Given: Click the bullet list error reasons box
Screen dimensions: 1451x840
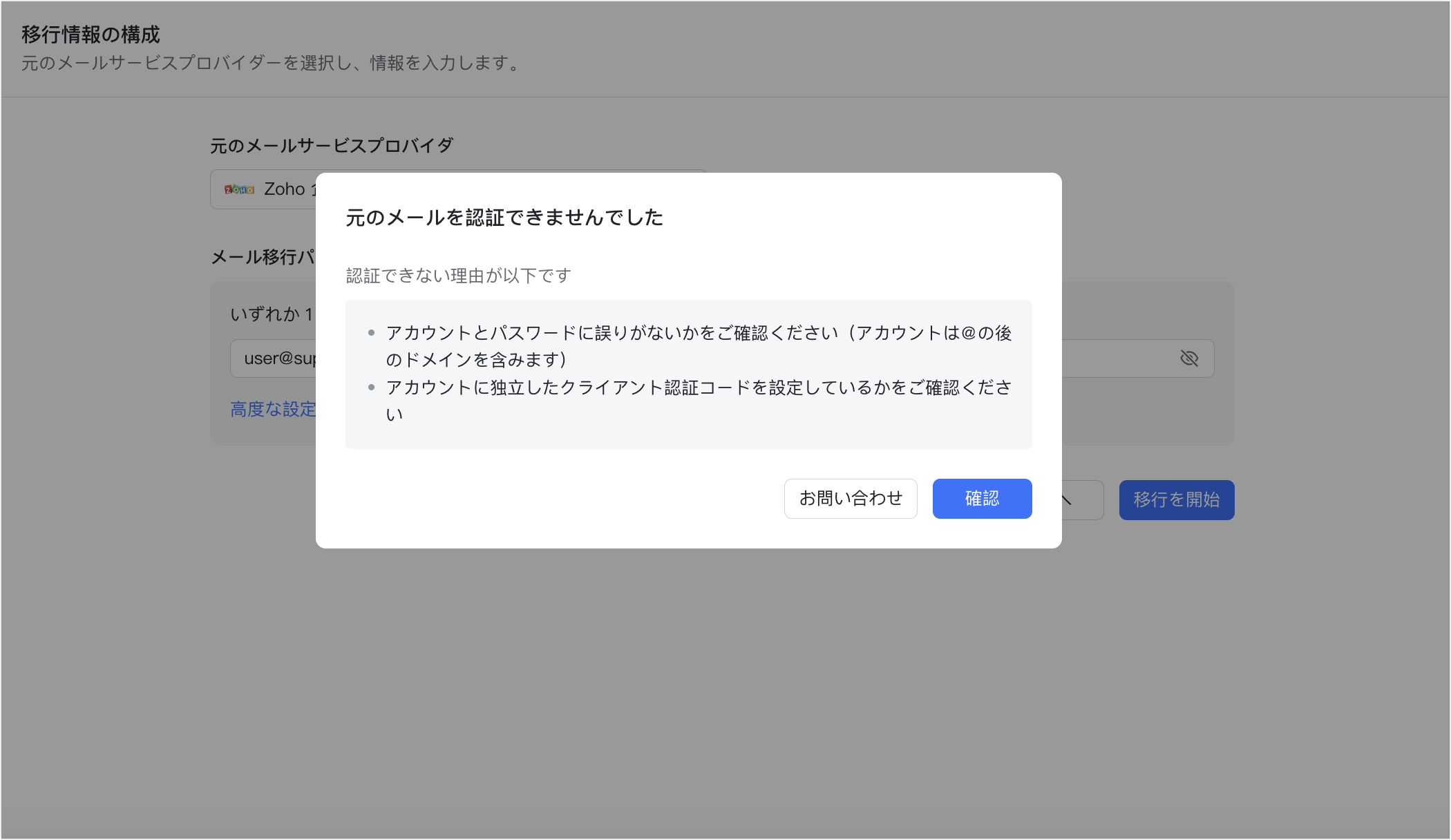Looking at the screenshot, I should tap(688, 373).
